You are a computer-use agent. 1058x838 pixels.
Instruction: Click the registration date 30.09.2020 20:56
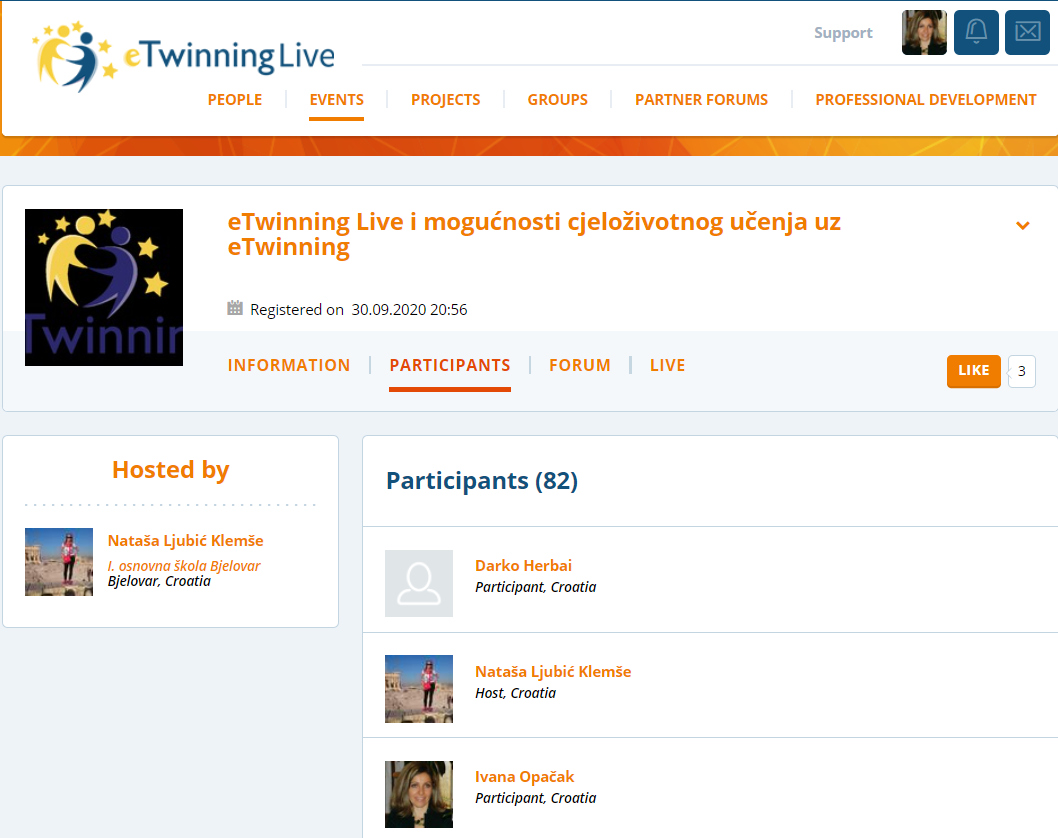point(409,310)
